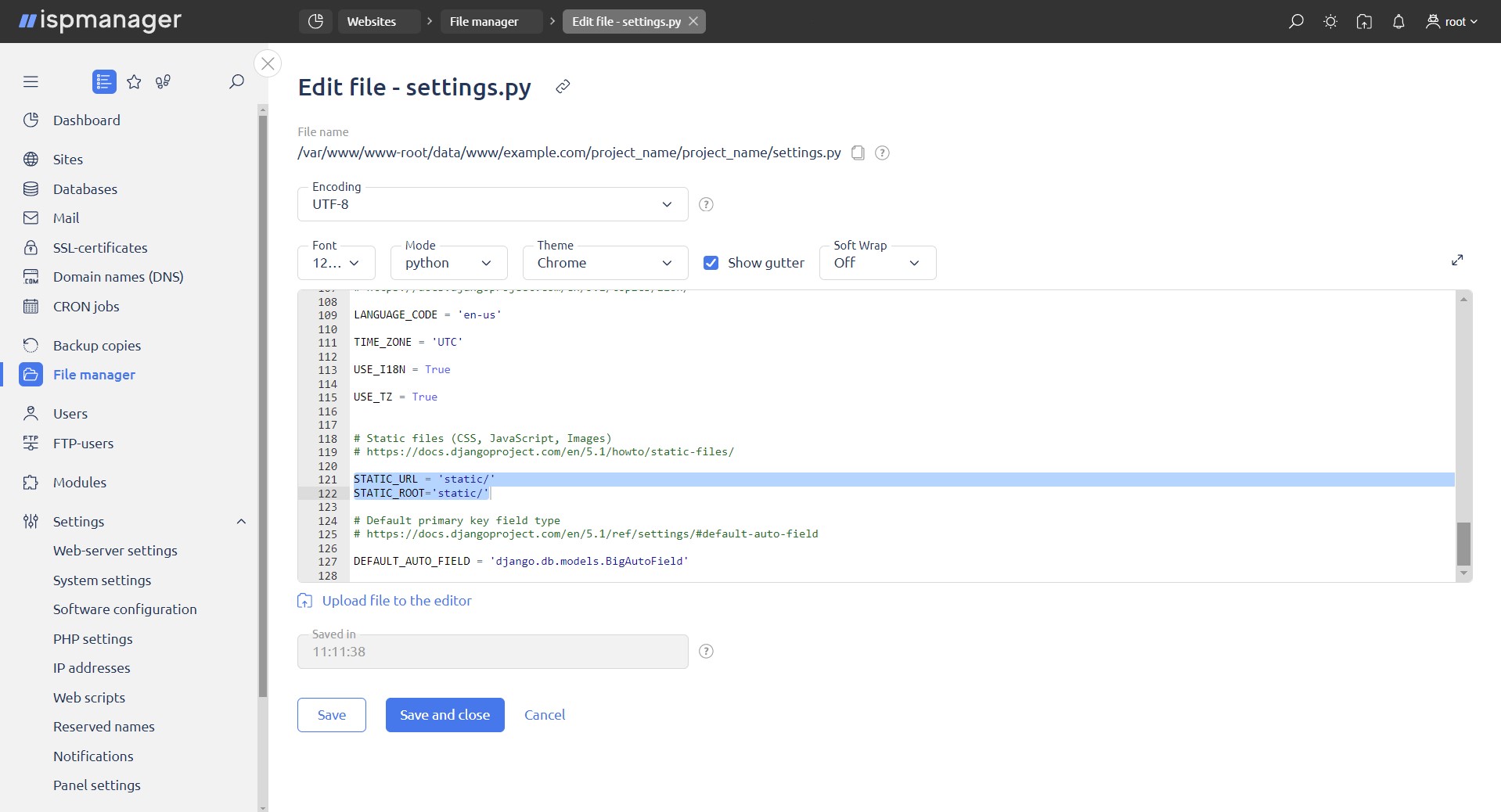Collapse the sidebar with the hamburger icon
The height and width of the screenshot is (812, 1501).
31,81
